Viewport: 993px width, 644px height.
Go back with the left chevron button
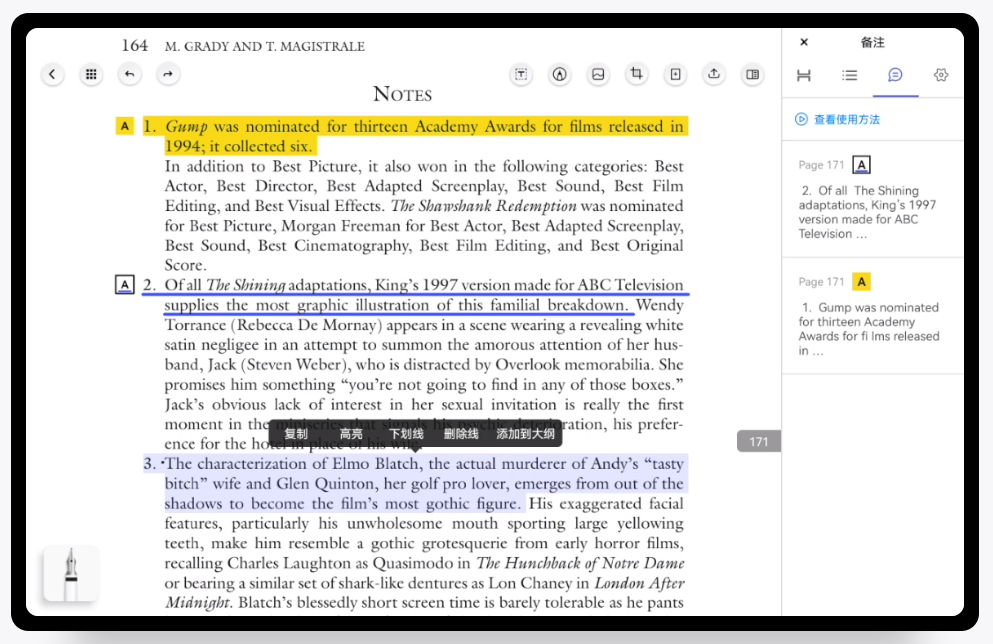pyautogui.click(x=53, y=75)
